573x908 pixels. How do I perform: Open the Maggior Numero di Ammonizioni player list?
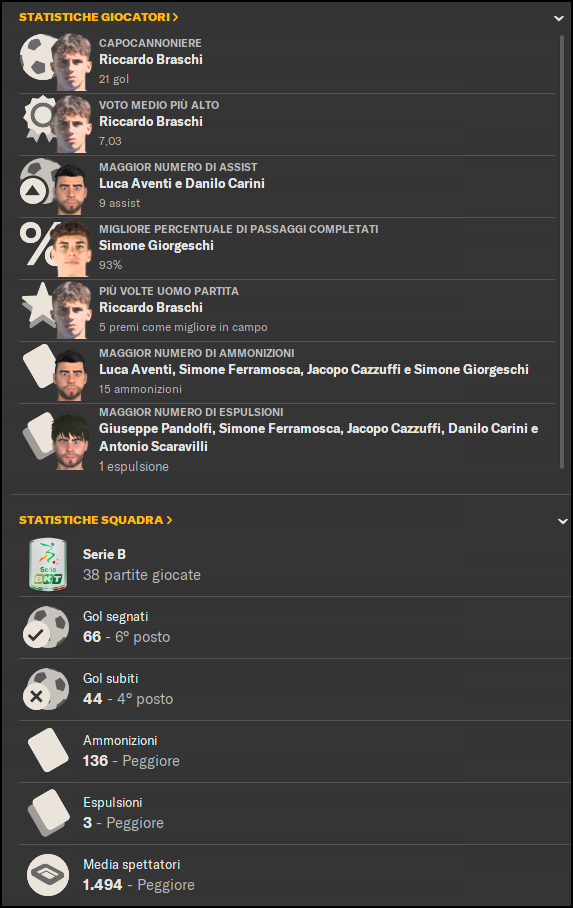click(x=313, y=369)
